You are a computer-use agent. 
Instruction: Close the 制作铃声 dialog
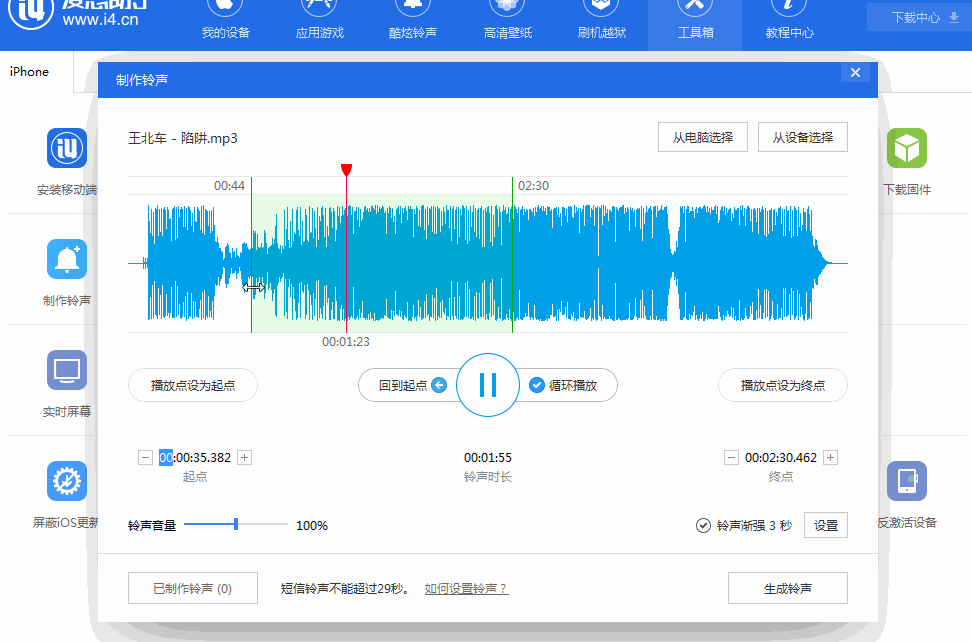pos(855,73)
